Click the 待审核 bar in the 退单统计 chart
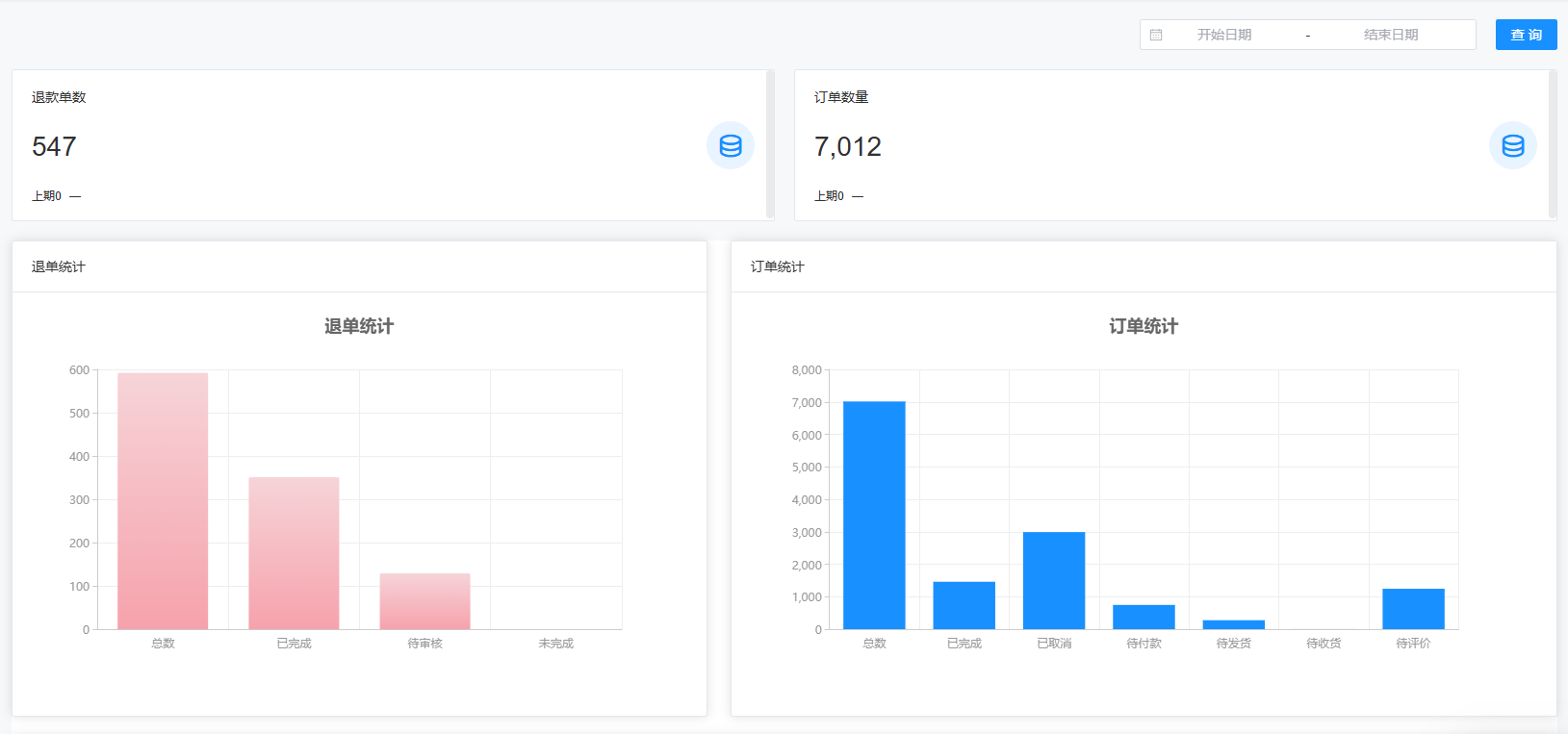Screen dimensions: 1568x734 424,601
